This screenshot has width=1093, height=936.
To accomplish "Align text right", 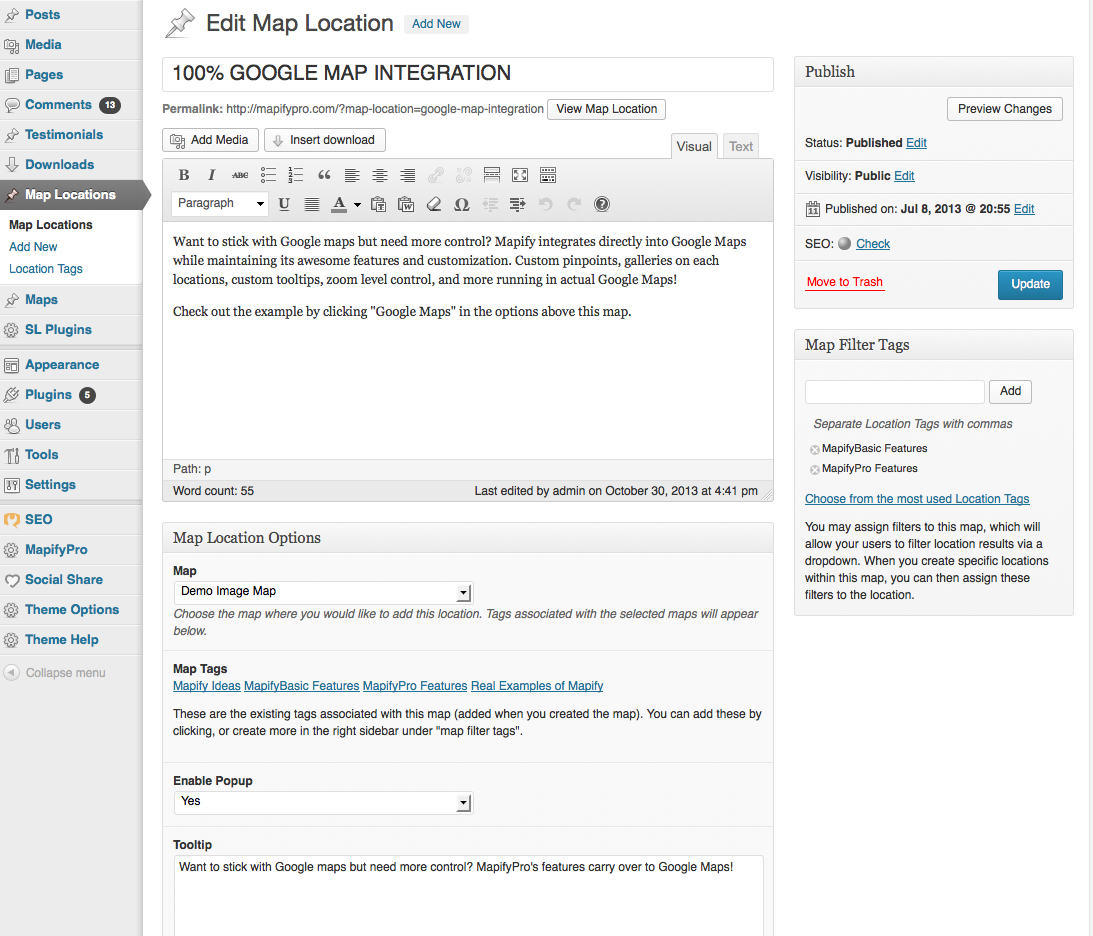I will pos(408,175).
